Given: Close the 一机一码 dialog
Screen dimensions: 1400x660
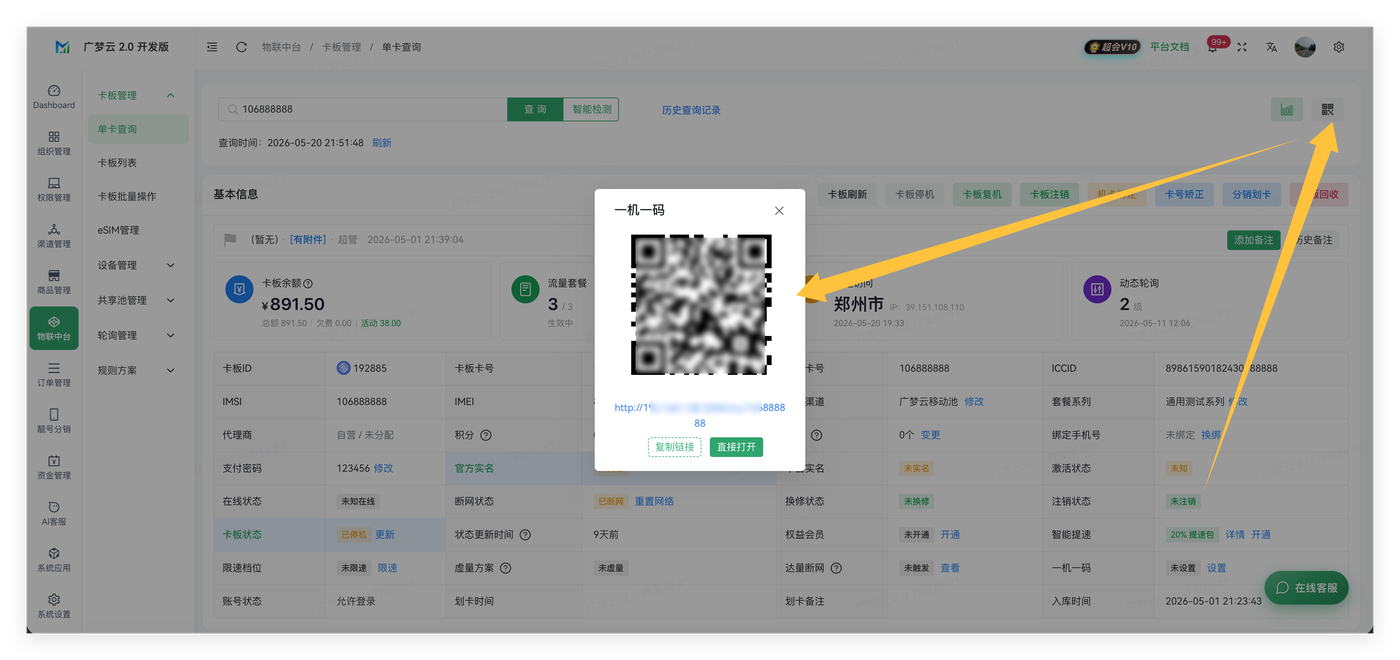Looking at the screenshot, I should [779, 211].
